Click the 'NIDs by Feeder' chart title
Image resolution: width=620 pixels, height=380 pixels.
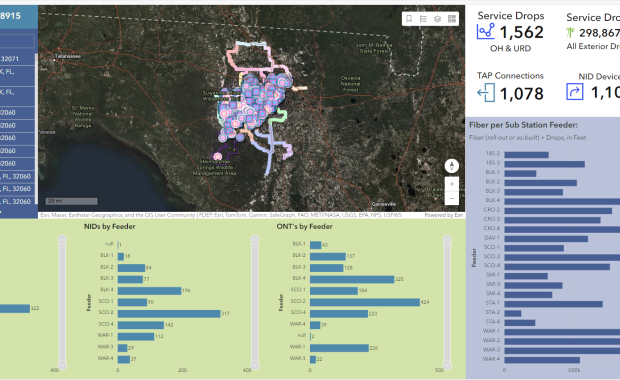(x=110, y=227)
